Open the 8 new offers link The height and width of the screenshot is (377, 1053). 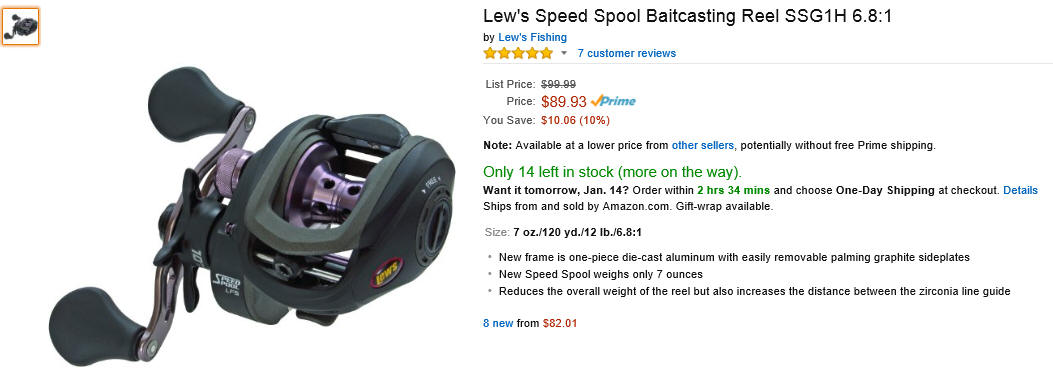498,323
